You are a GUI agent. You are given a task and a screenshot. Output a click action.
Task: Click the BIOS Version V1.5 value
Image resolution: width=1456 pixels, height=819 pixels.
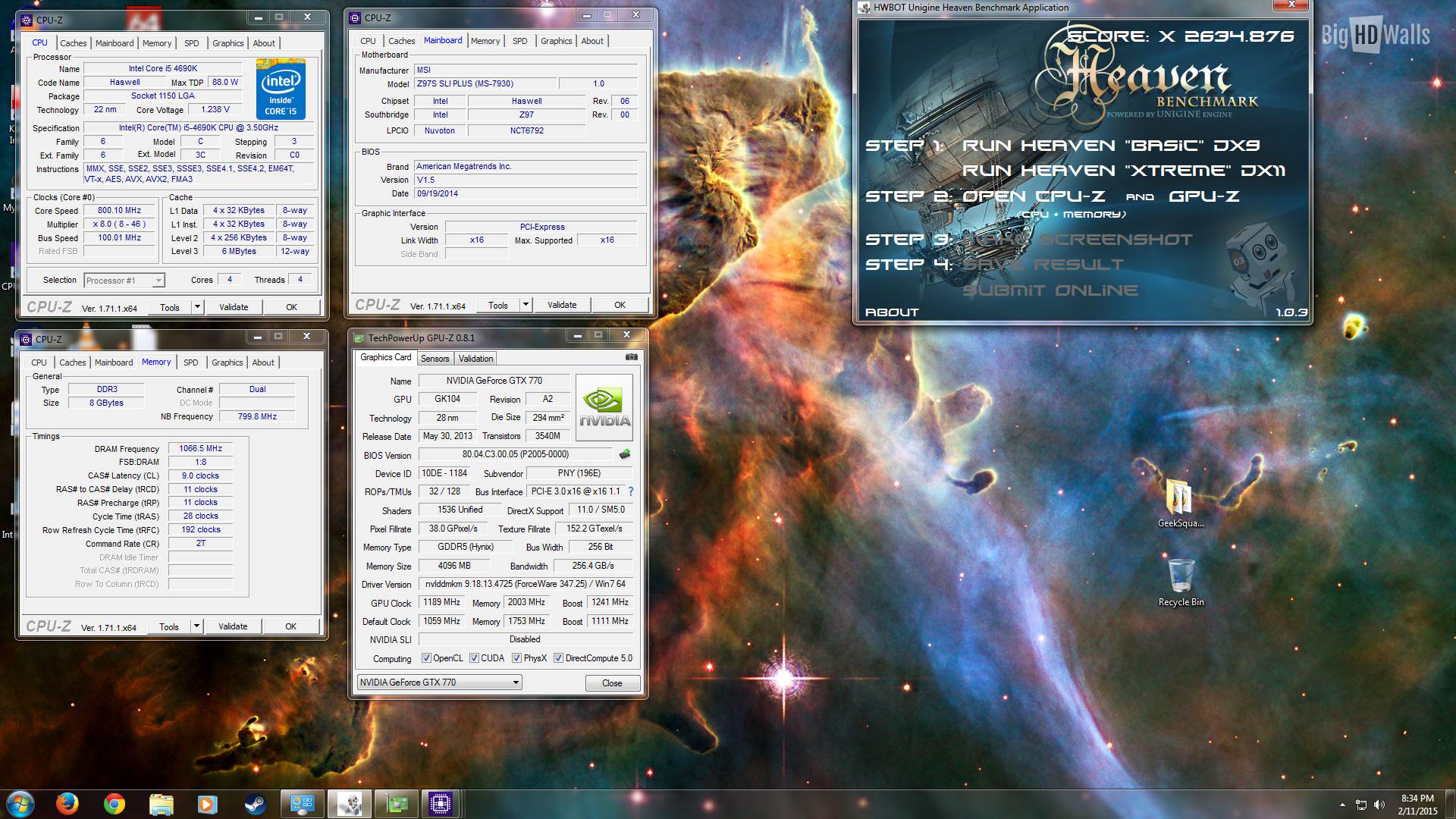pyautogui.click(x=526, y=180)
